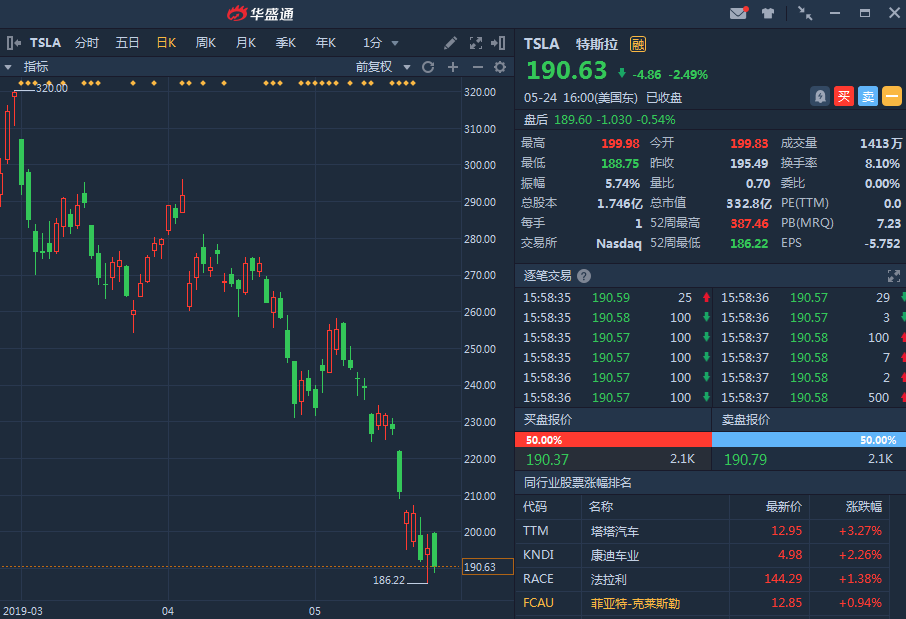
Task: Switch to the 周K tab
Action: click(x=206, y=43)
